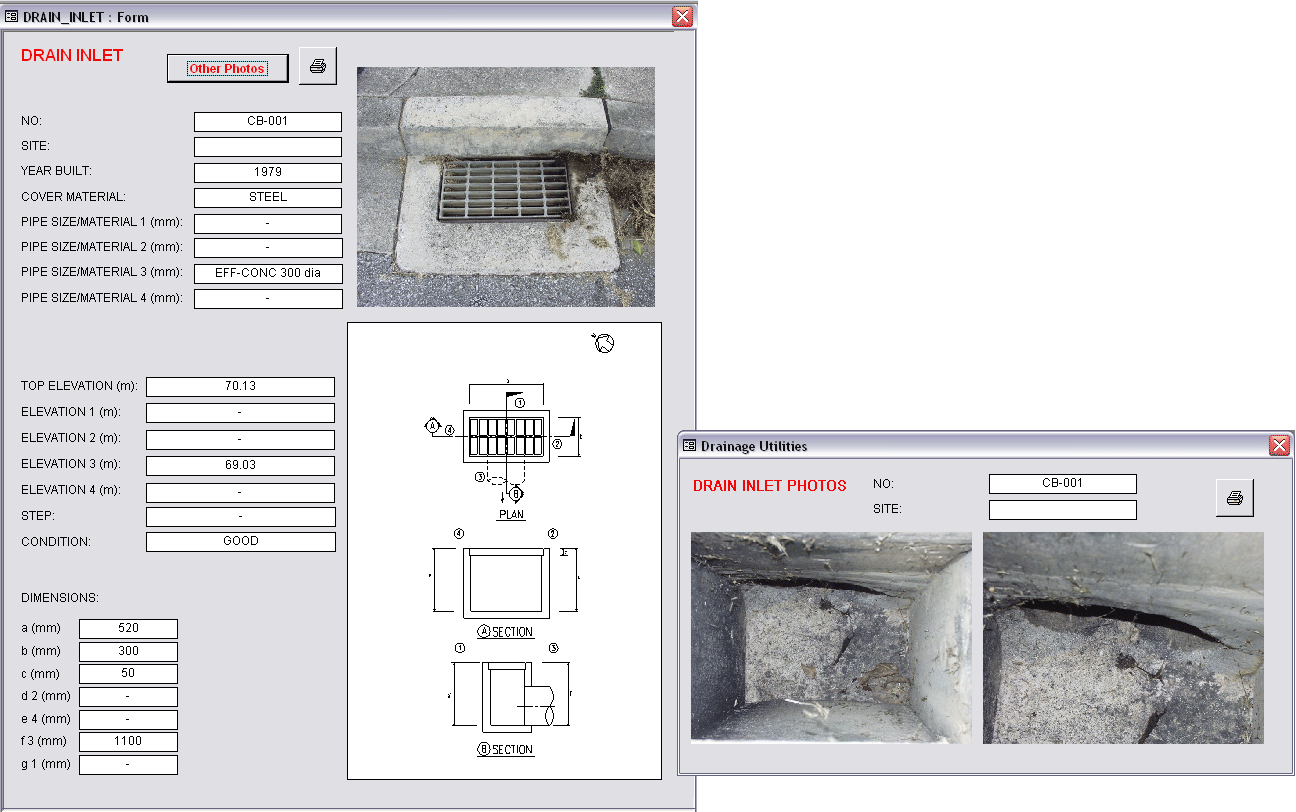Click the f 3 dimension field showing 1100
The height and width of the screenshot is (812, 1296).
(128, 742)
